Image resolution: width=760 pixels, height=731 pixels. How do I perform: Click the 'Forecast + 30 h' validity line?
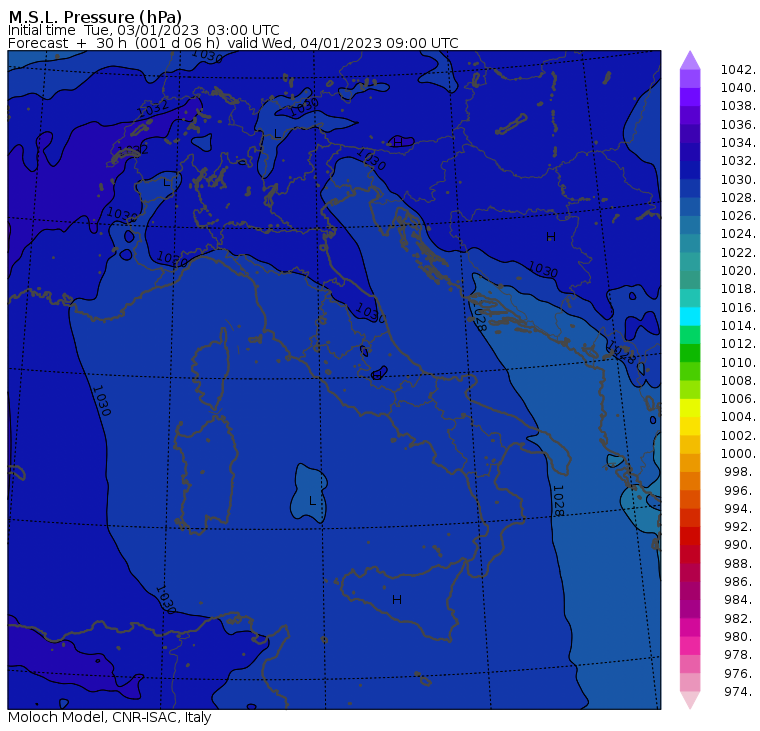click(x=233, y=43)
